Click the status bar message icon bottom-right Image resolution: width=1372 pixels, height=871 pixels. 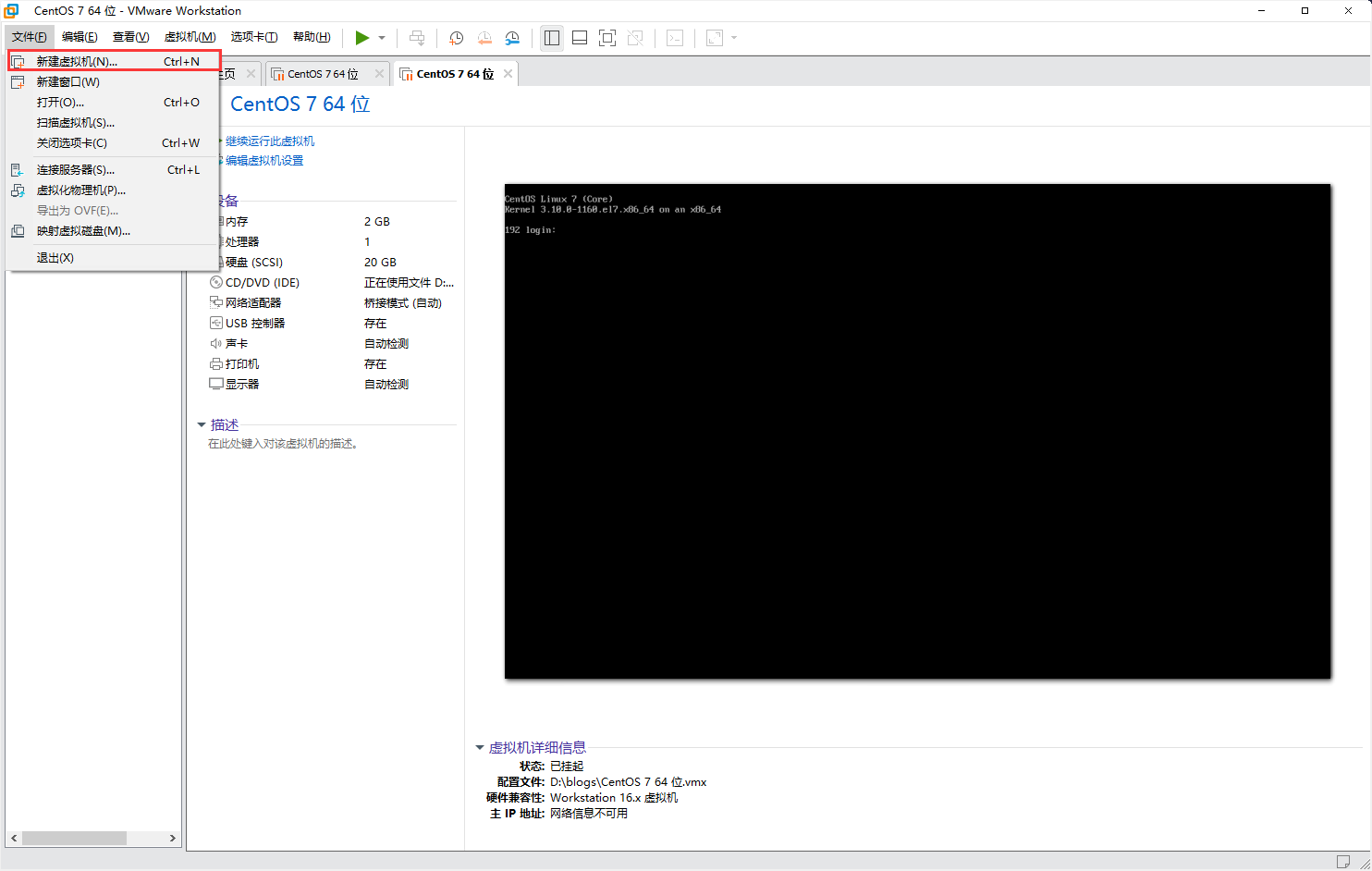point(1343,862)
